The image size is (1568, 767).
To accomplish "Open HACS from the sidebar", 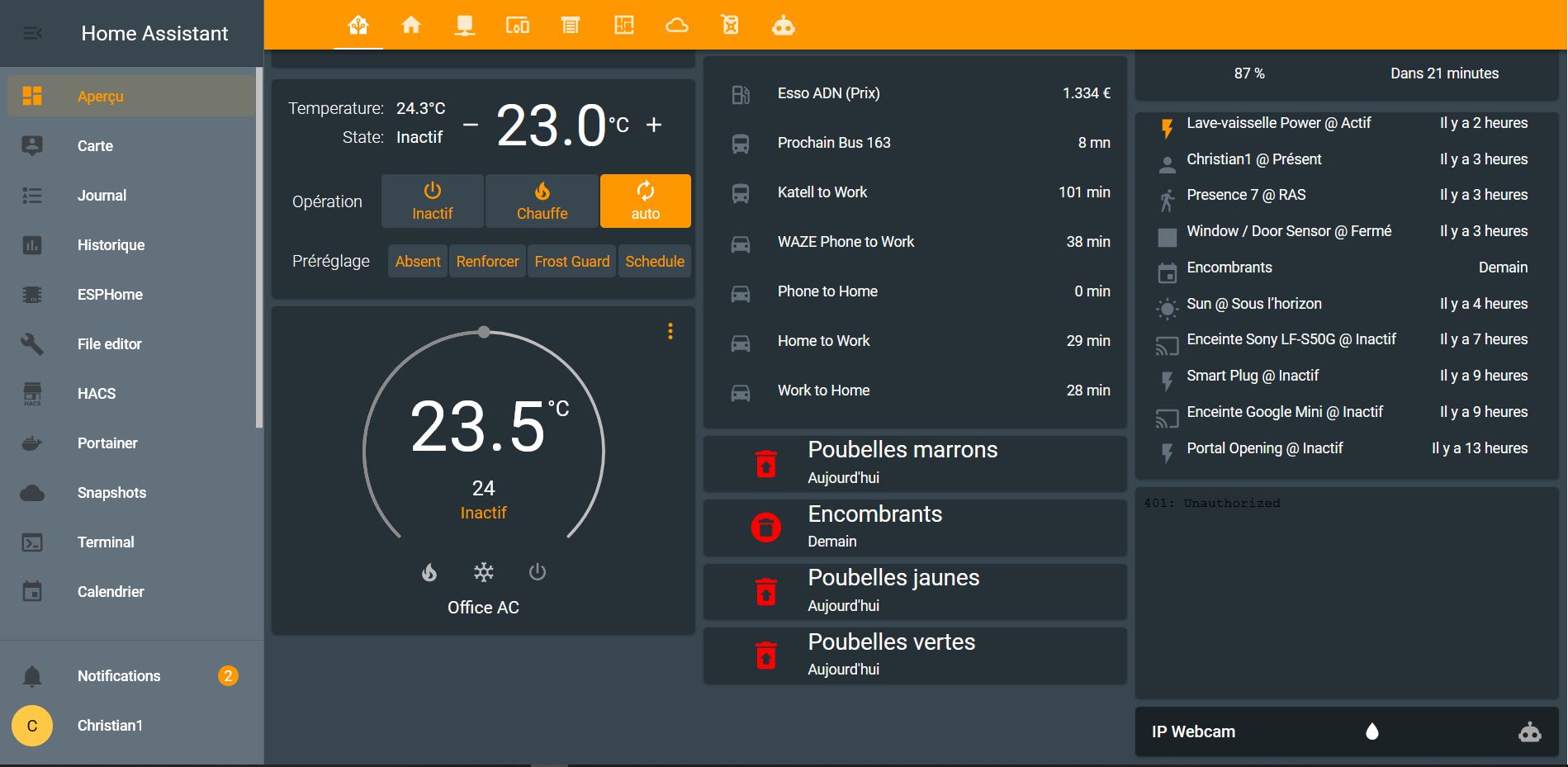I will 97,394.
